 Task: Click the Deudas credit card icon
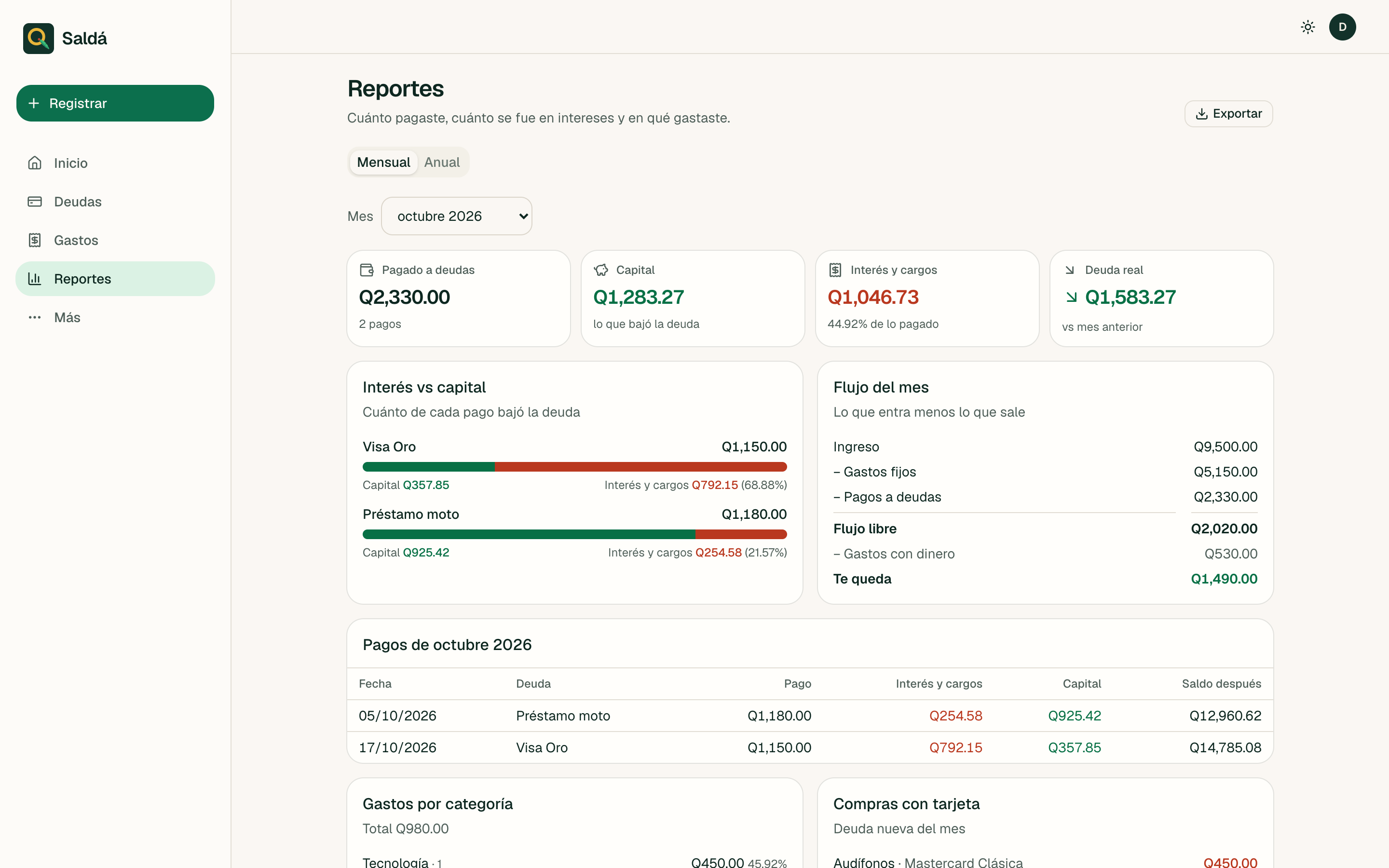35,202
